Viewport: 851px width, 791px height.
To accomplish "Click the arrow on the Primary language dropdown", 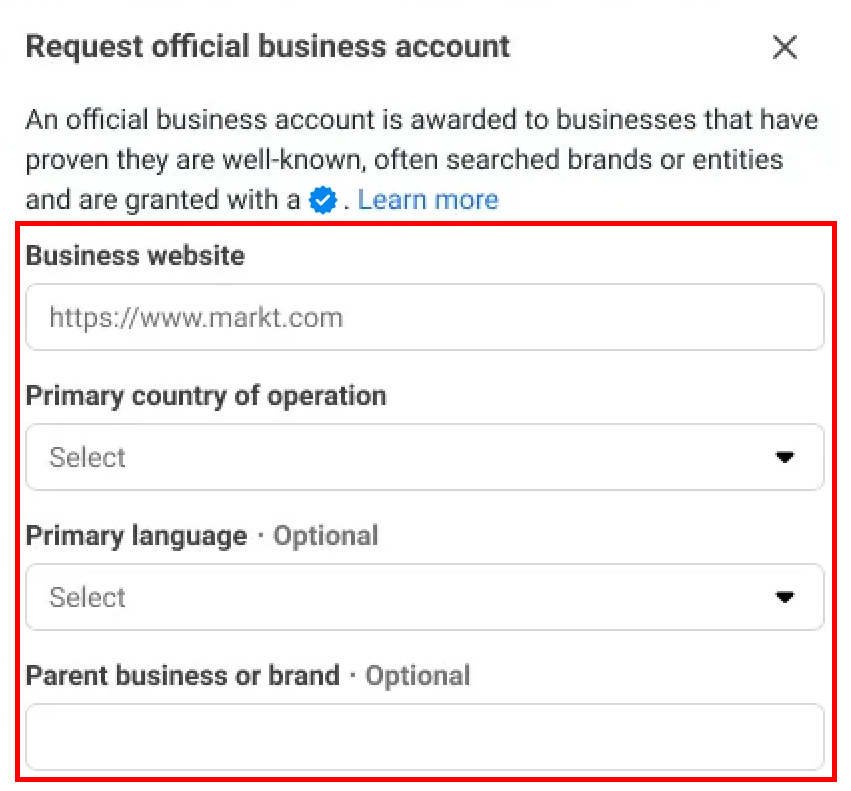I will (785, 597).
